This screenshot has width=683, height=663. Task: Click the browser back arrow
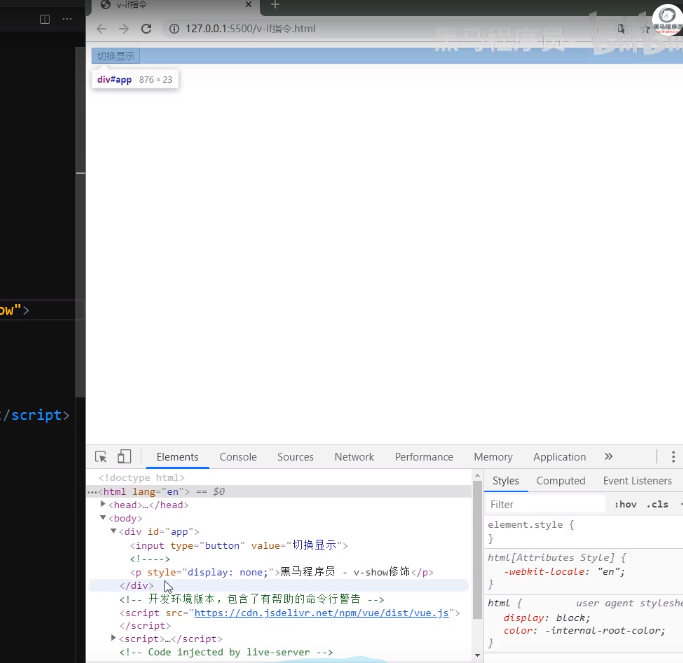tap(101, 29)
